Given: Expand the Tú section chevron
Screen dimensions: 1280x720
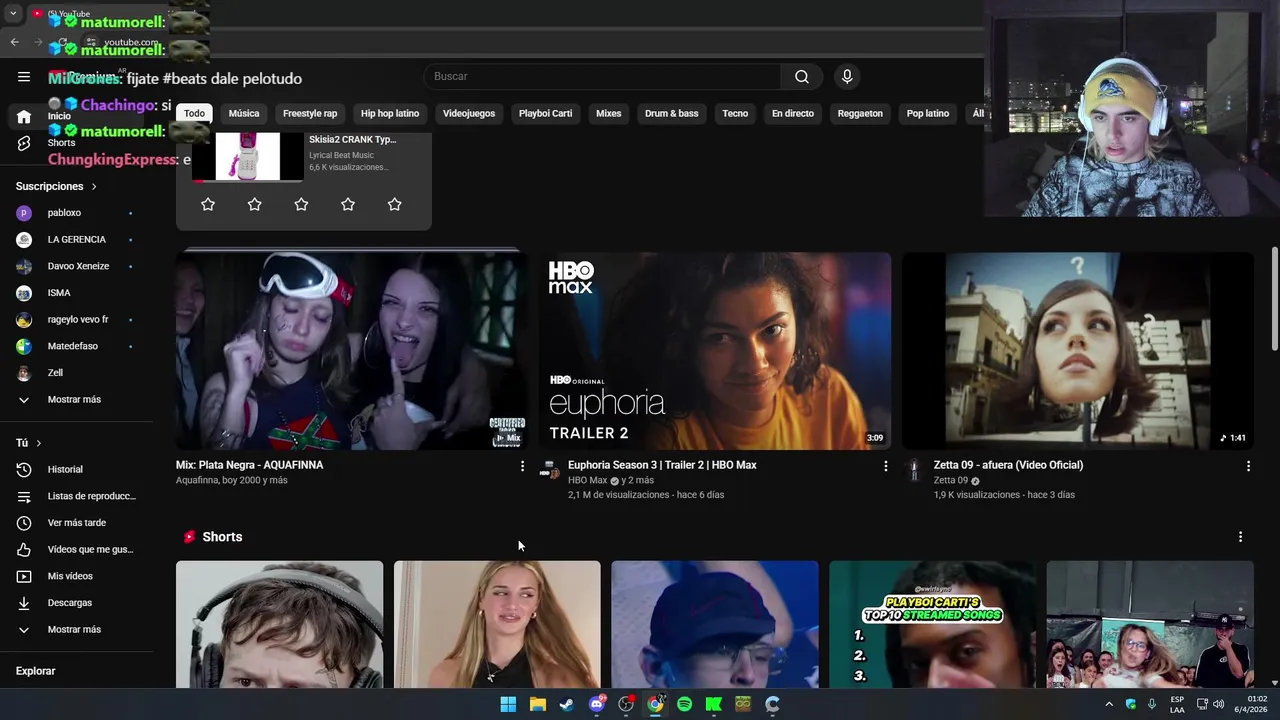Looking at the screenshot, I should point(39,443).
